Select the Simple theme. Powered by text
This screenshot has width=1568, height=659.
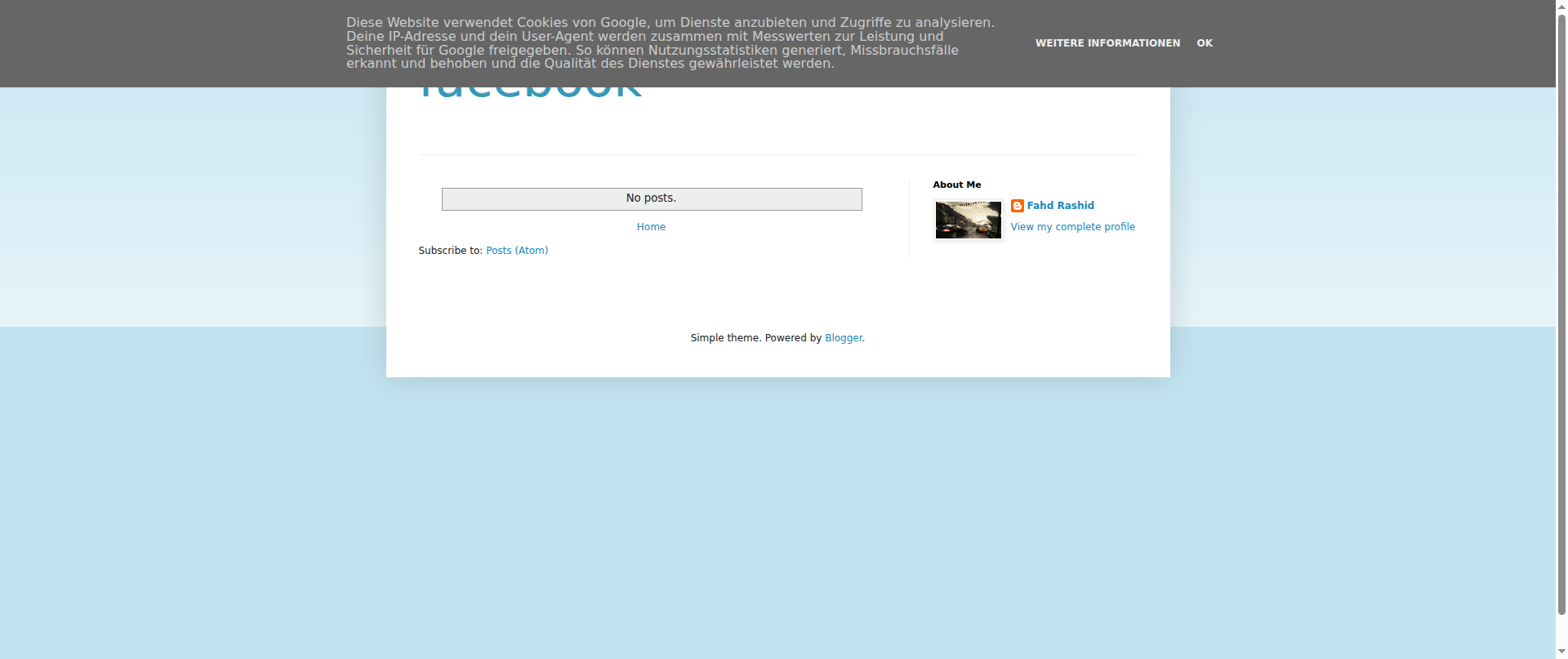coord(755,338)
